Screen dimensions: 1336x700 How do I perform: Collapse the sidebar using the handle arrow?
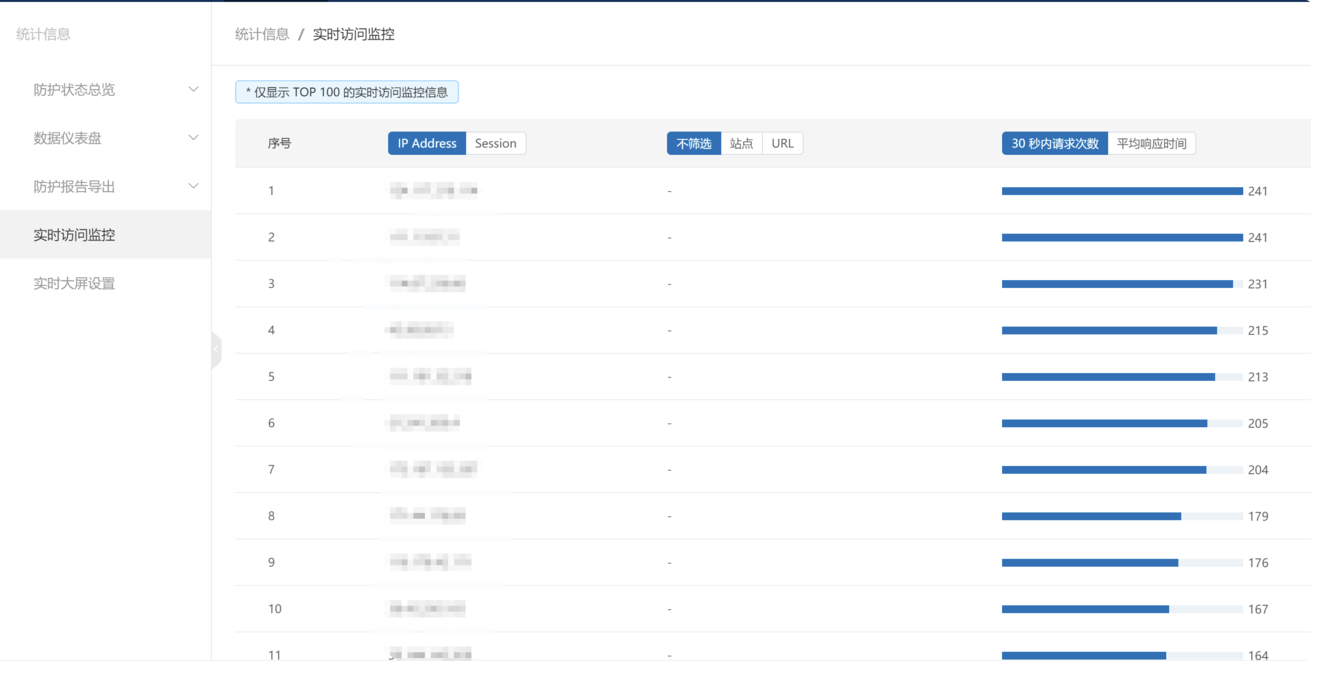216,350
